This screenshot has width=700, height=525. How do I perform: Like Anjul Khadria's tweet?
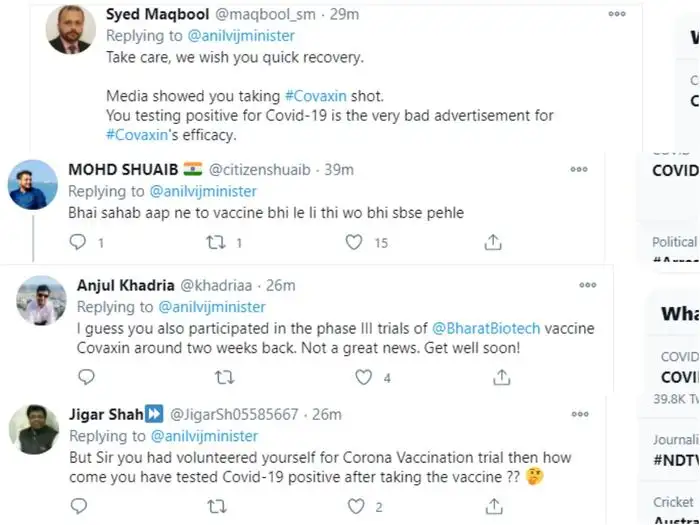tap(363, 377)
